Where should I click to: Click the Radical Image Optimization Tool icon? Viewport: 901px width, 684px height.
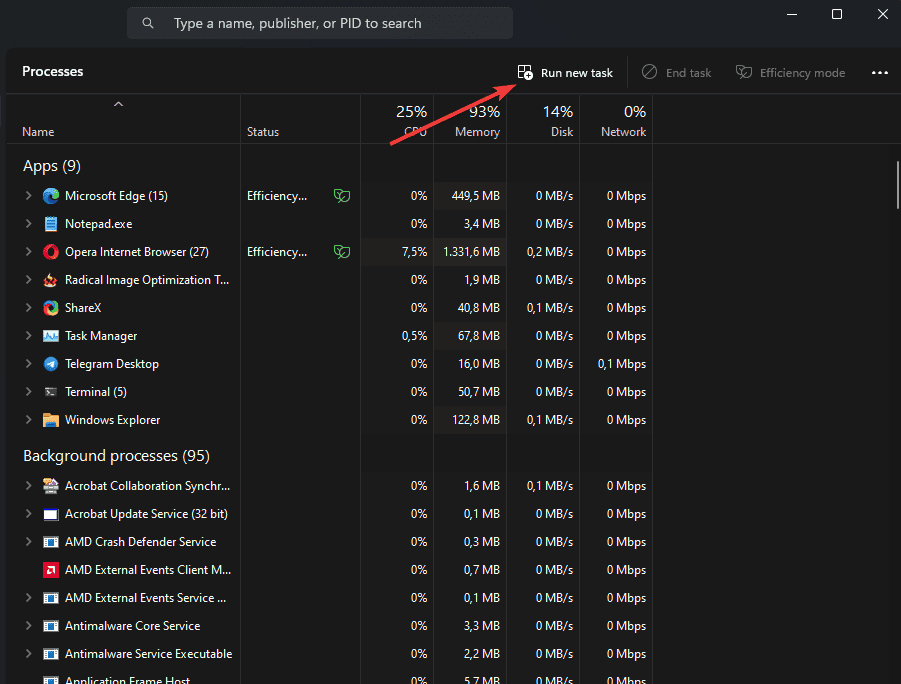pos(51,280)
